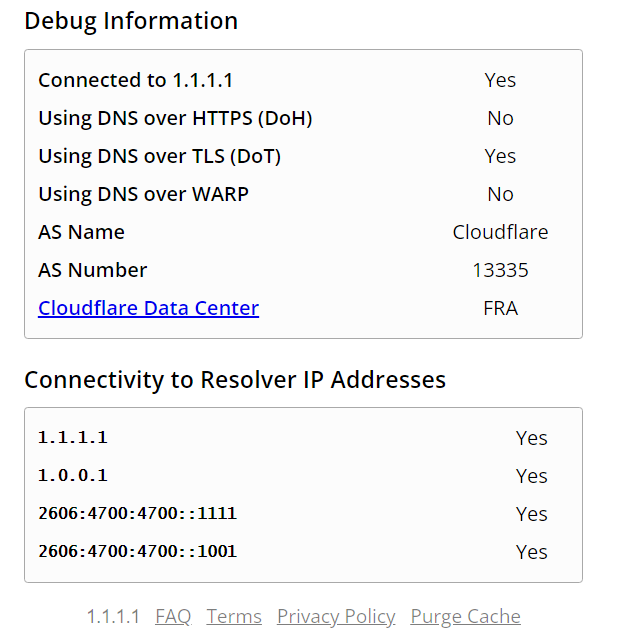This screenshot has width=635, height=642.
Task: Click the Connectivity to Resolver IP Addresses heading
Action: tap(235, 380)
